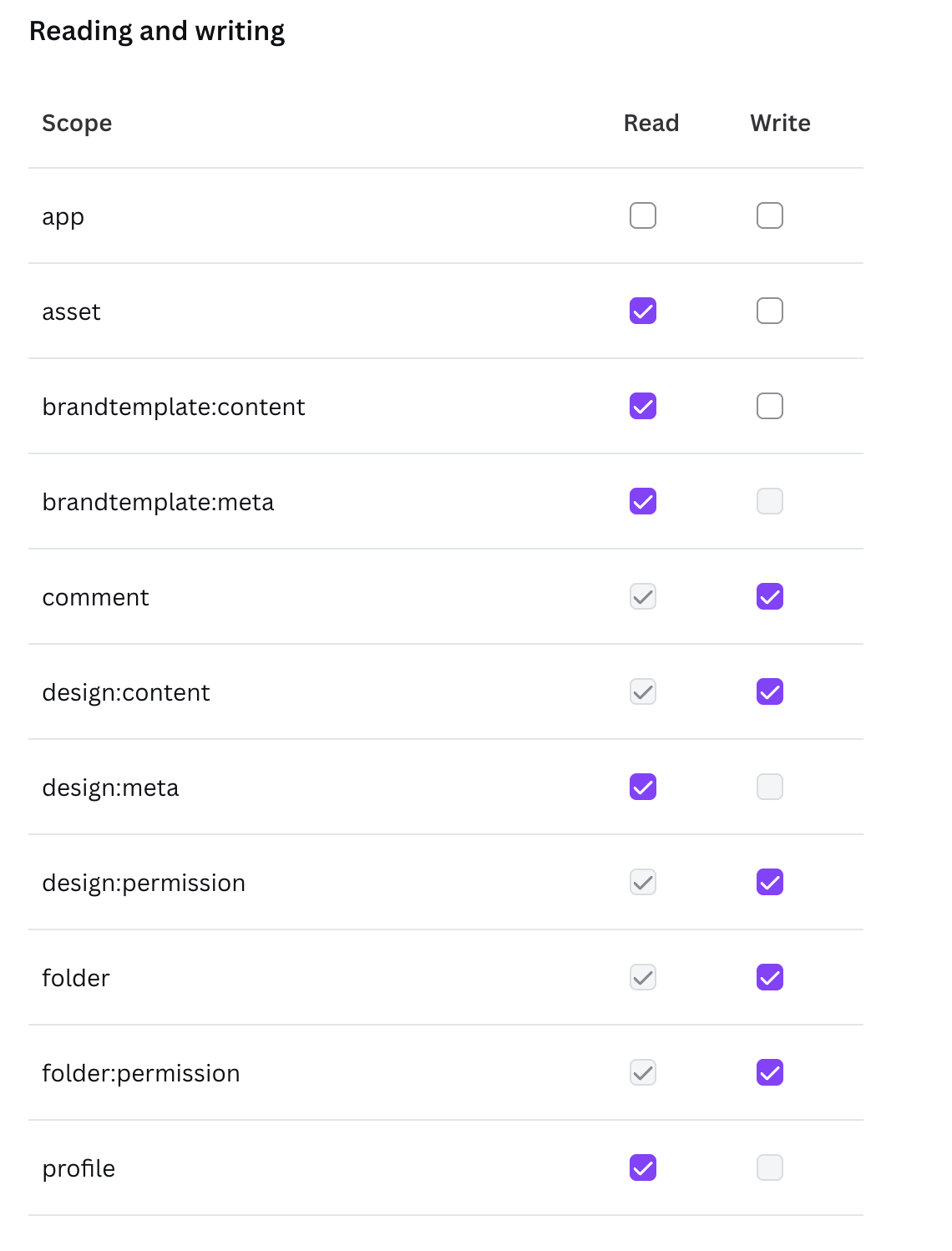Screen dimensions: 952x1251
Task: Click the grayed Read checkbox for folder
Action: coord(643,977)
